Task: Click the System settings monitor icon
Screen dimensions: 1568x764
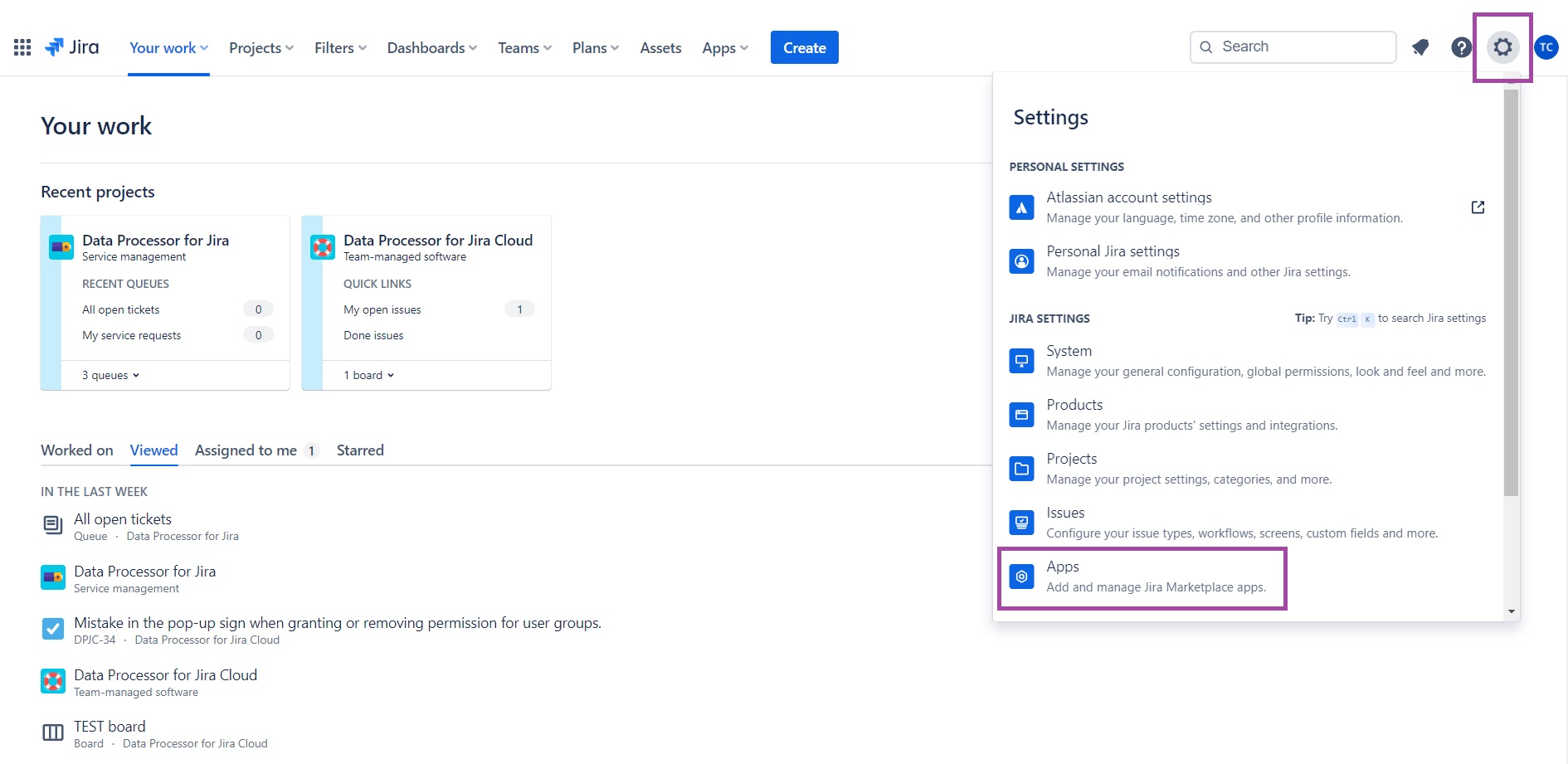Action: (x=1021, y=361)
